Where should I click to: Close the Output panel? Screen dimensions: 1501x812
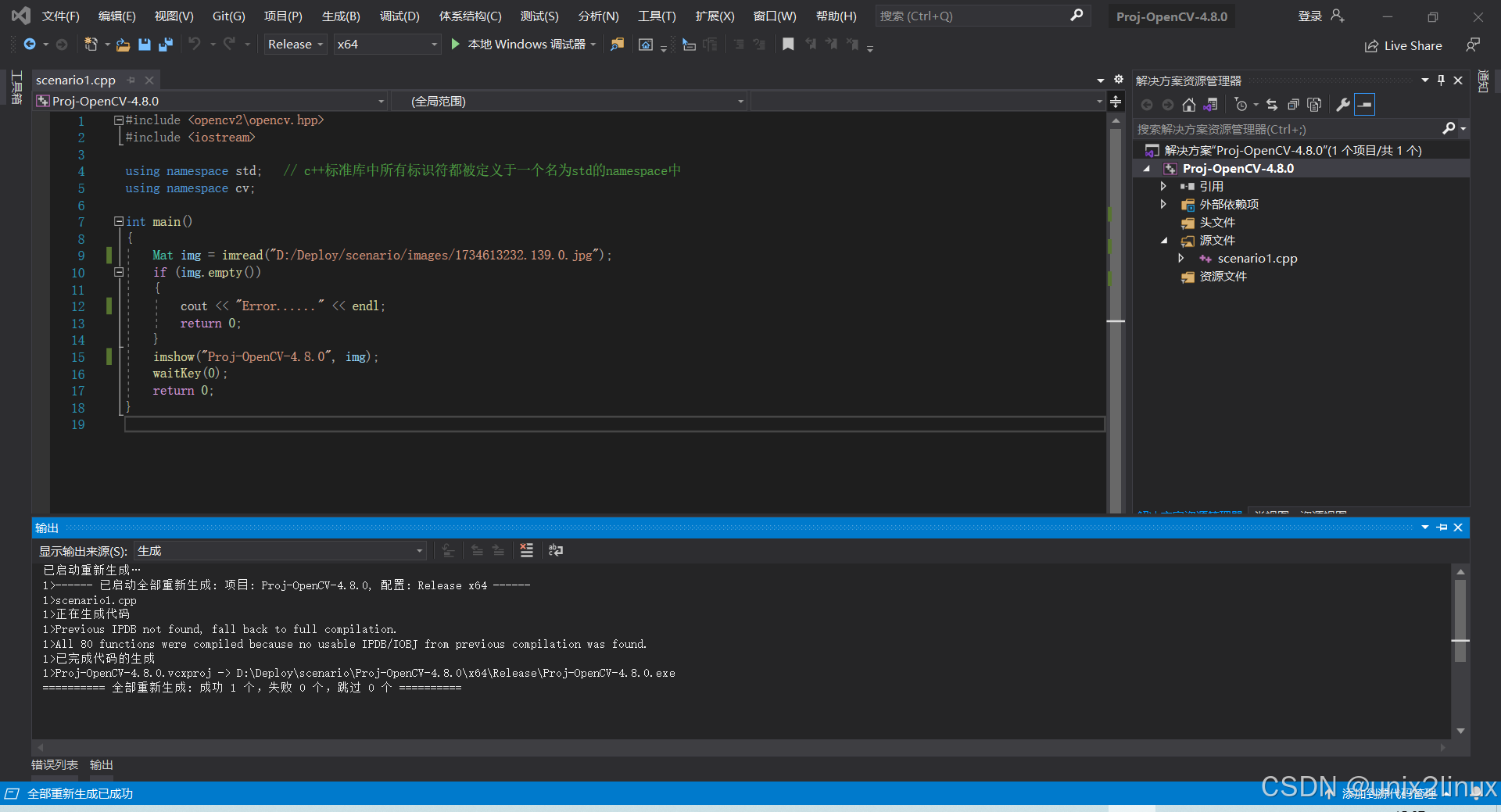pyautogui.click(x=1458, y=528)
